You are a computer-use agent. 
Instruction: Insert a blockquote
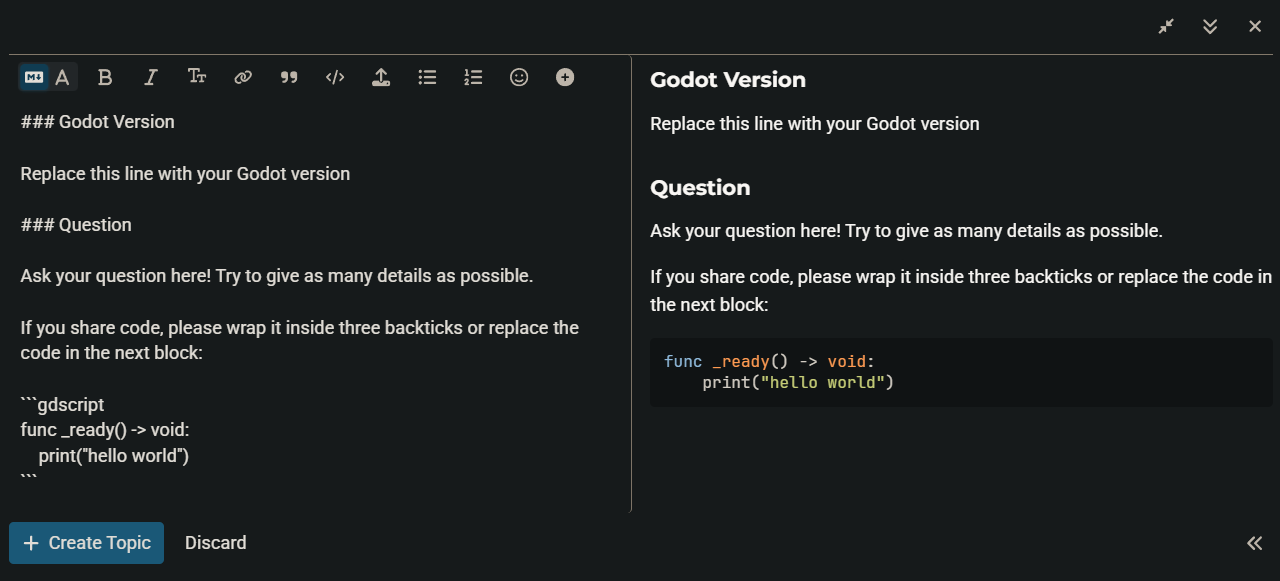point(289,77)
